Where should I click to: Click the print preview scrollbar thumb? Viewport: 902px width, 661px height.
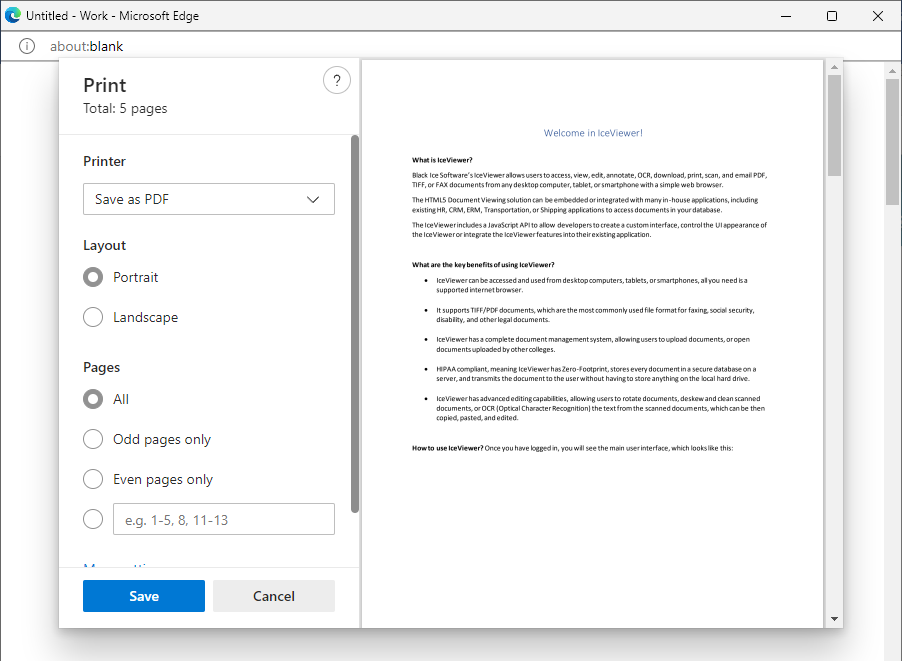tap(834, 125)
